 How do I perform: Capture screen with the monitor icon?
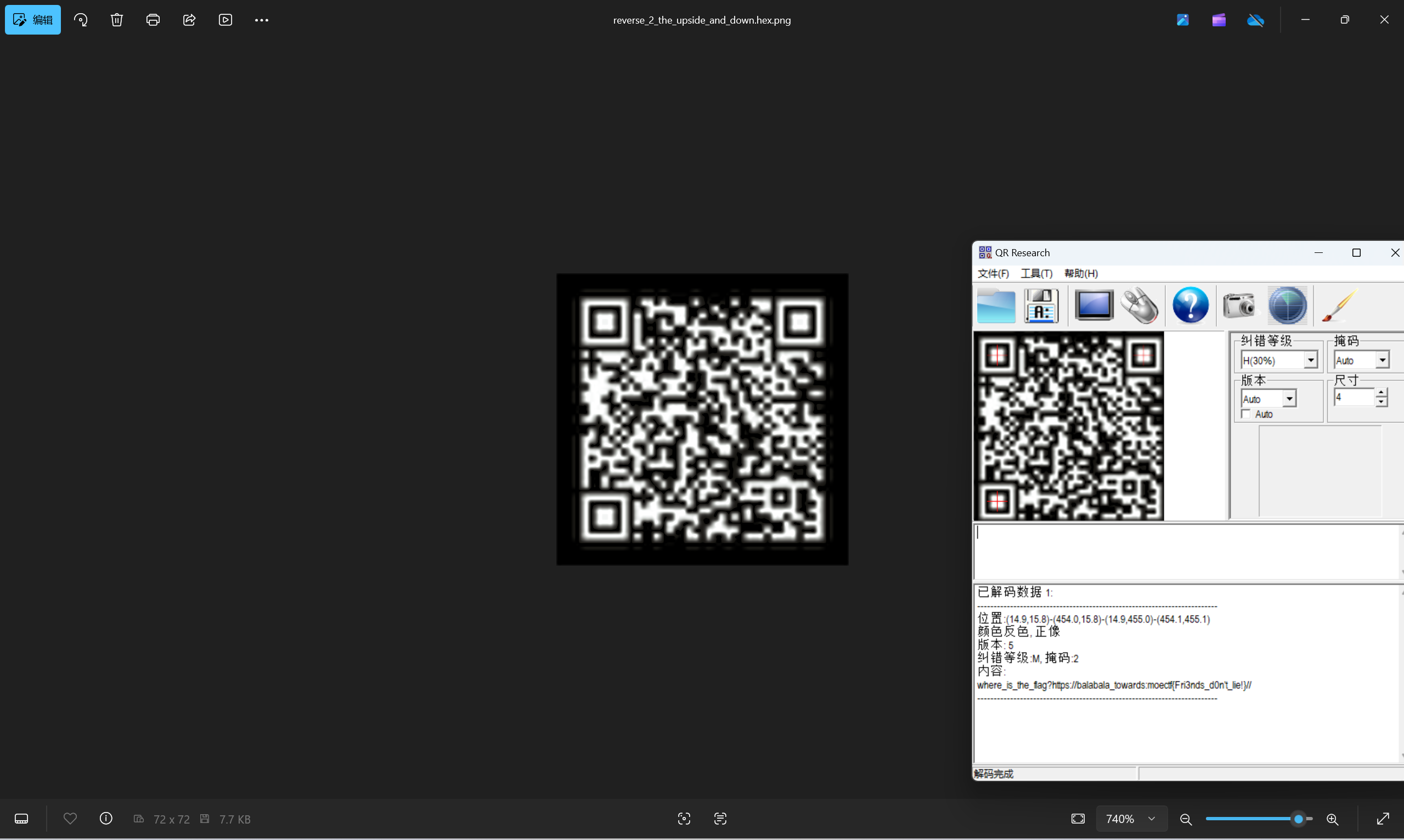pos(1094,306)
